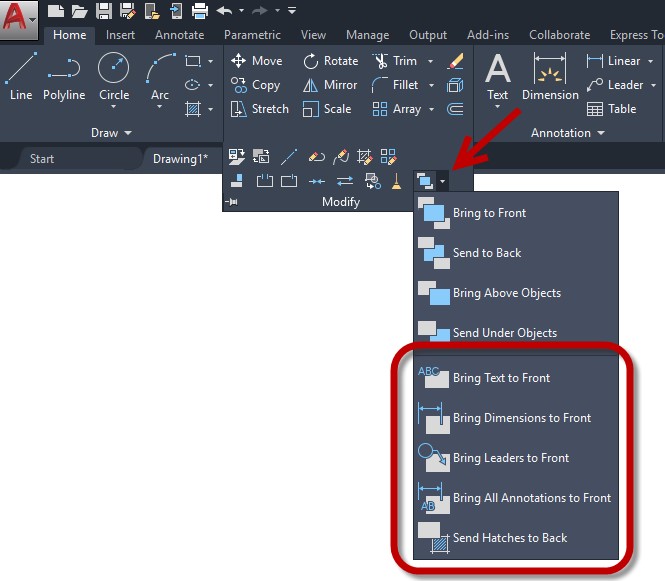Choose Bring Text to Front
This screenshot has width=665, height=581.
[516, 378]
